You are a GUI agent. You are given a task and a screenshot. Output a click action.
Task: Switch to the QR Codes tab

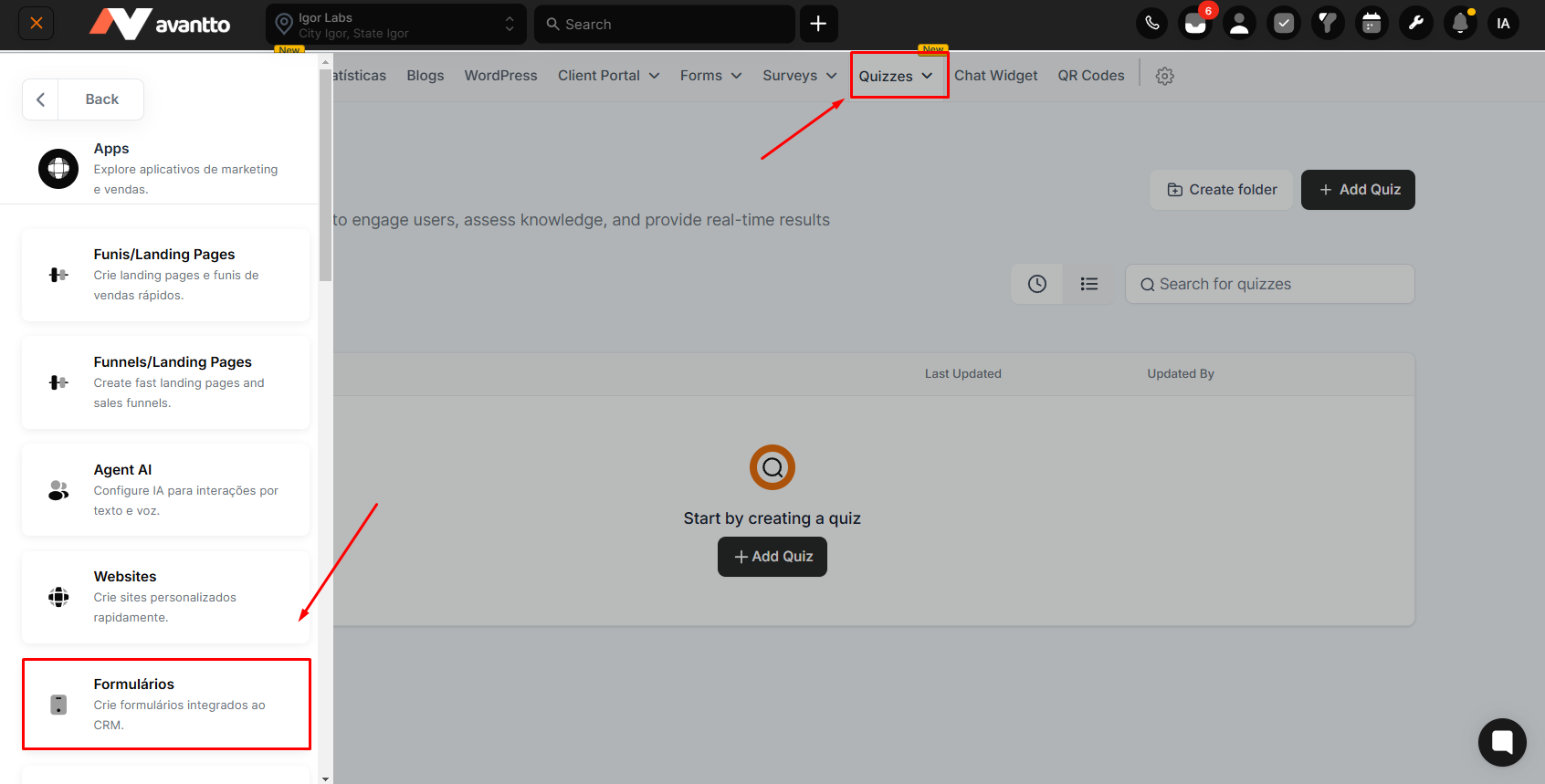(1091, 76)
